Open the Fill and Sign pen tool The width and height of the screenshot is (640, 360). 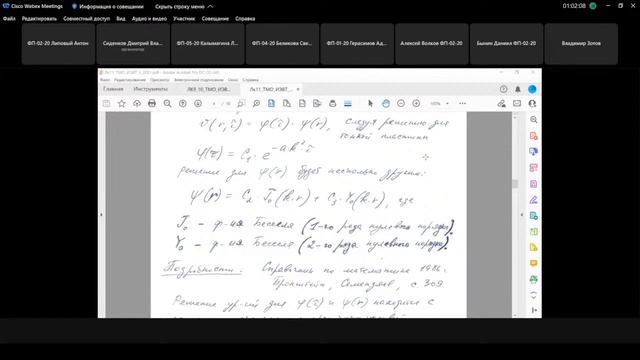pos(533,200)
